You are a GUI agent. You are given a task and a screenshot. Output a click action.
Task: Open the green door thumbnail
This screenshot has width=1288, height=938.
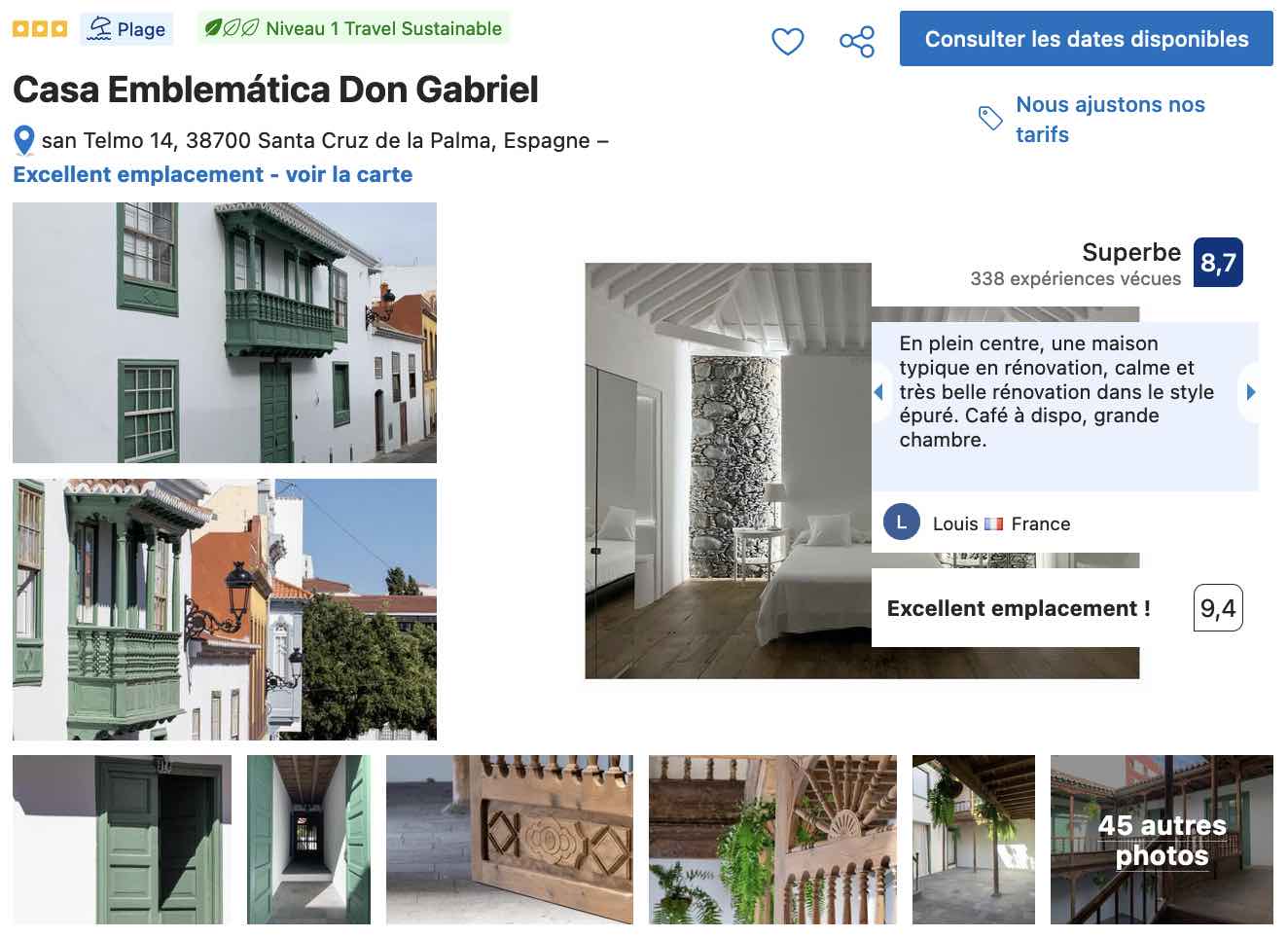click(123, 840)
